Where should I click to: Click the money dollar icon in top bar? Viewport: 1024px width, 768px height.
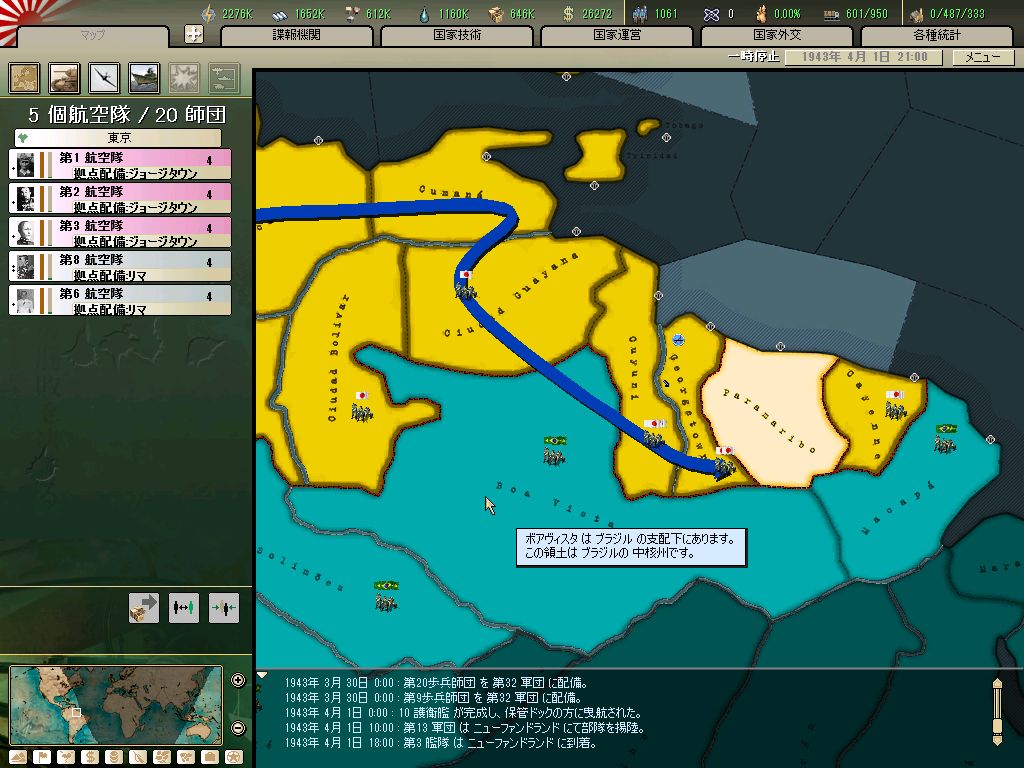click(568, 14)
